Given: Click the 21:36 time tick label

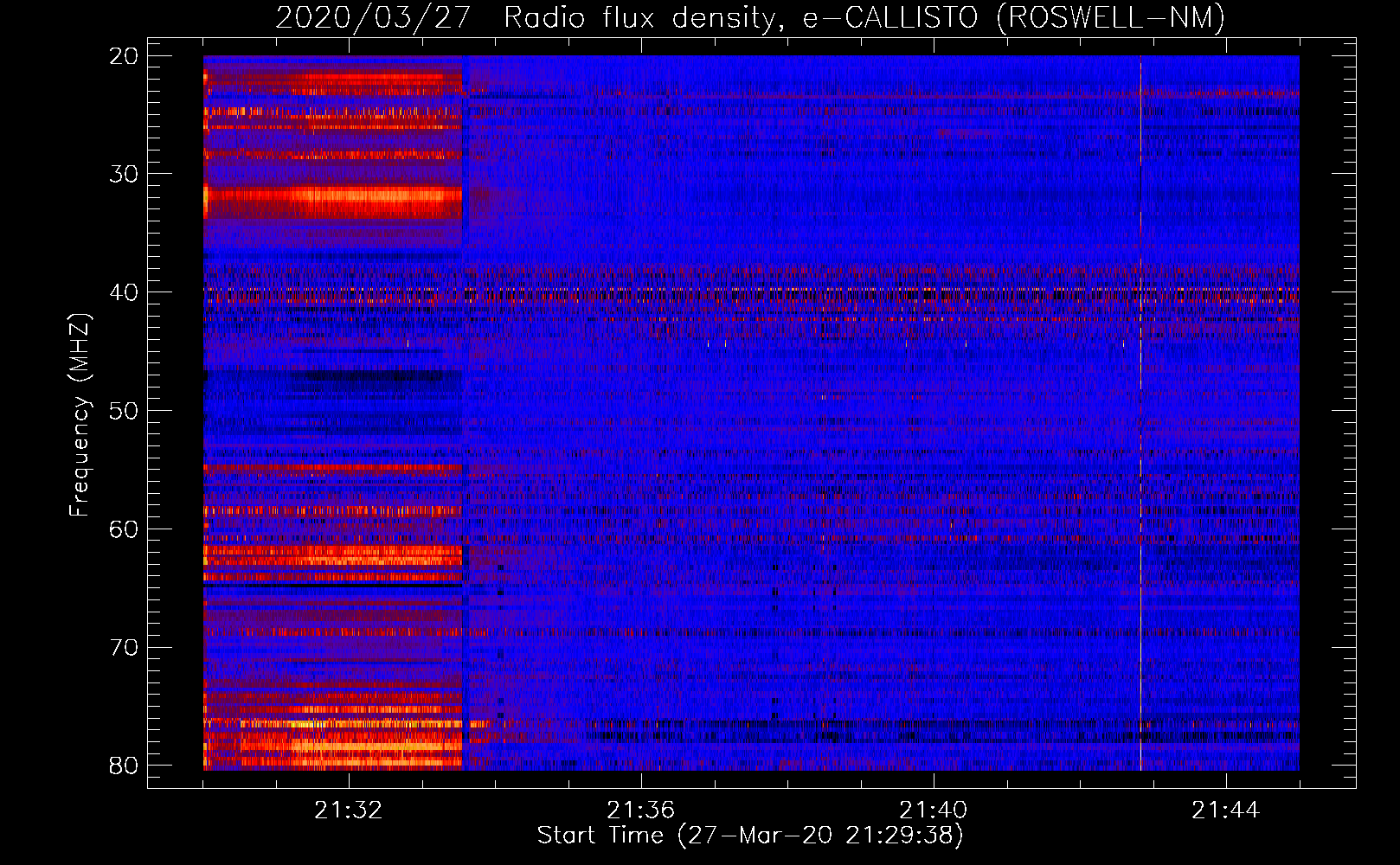Looking at the screenshot, I should click(641, 811).
